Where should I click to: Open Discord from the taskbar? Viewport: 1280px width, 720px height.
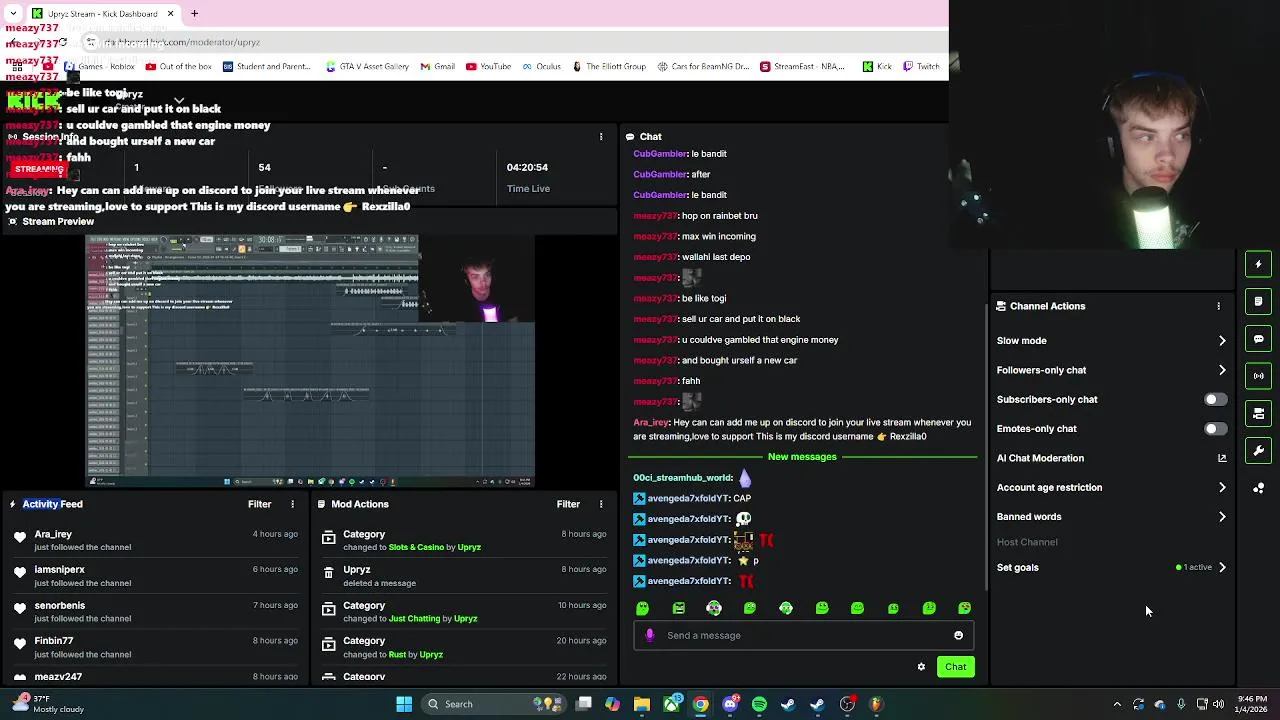730,704
